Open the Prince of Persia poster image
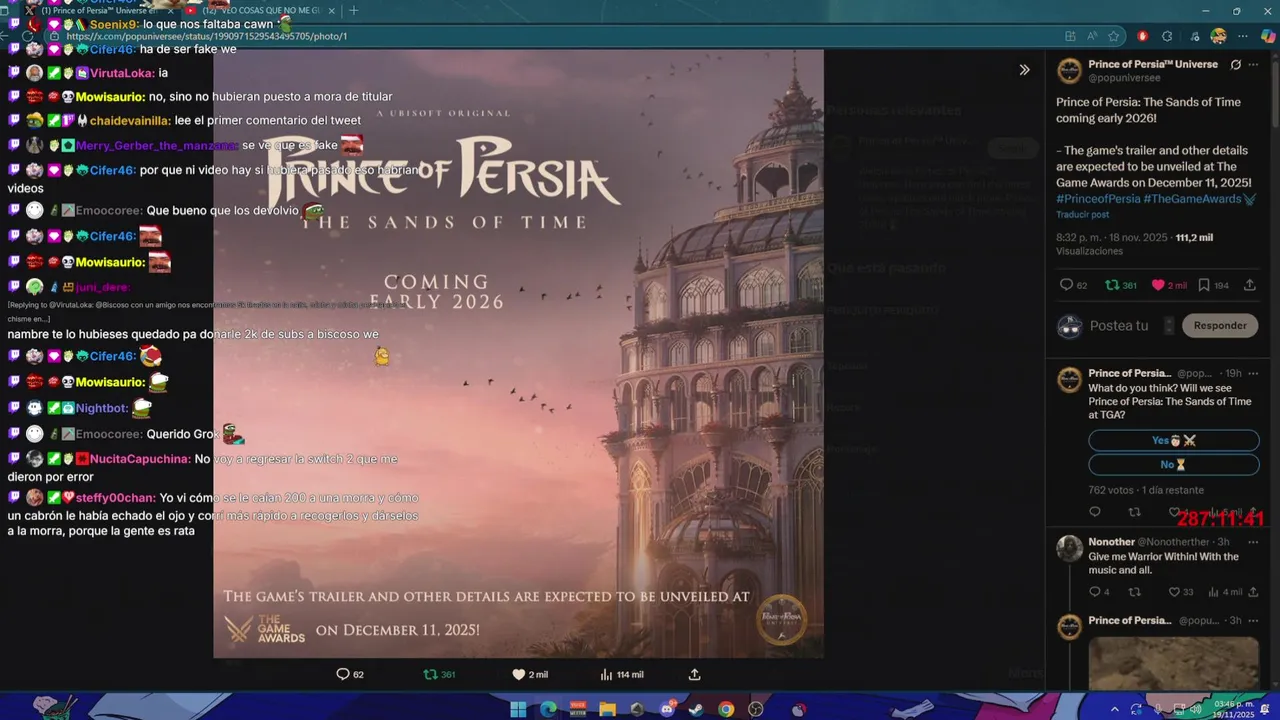Image resolution: width=1280 pixels, height=720 pixels. (x=518, y=354)
